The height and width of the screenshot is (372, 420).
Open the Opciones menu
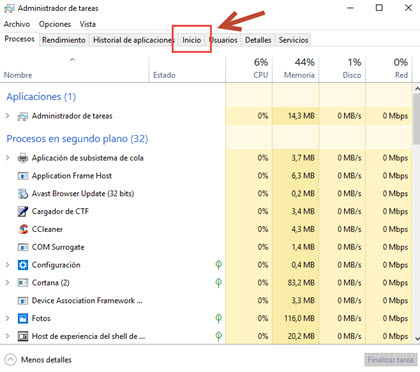click(x=55, y=24)
